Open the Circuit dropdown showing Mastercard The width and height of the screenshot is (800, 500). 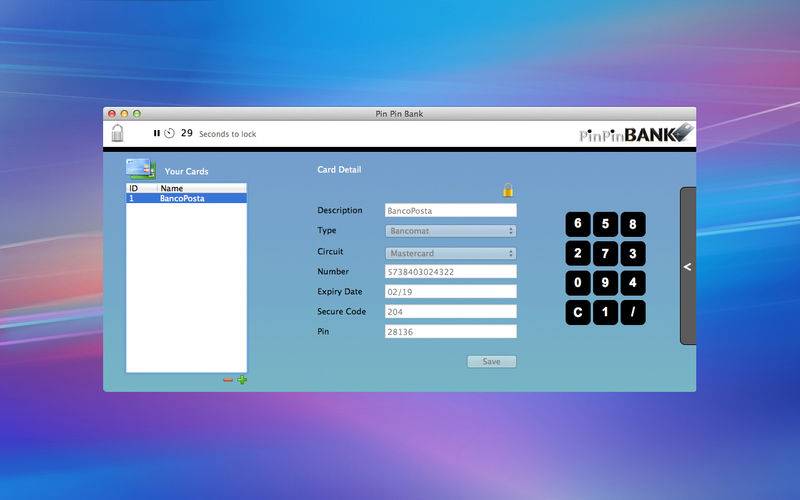point(451,253)
